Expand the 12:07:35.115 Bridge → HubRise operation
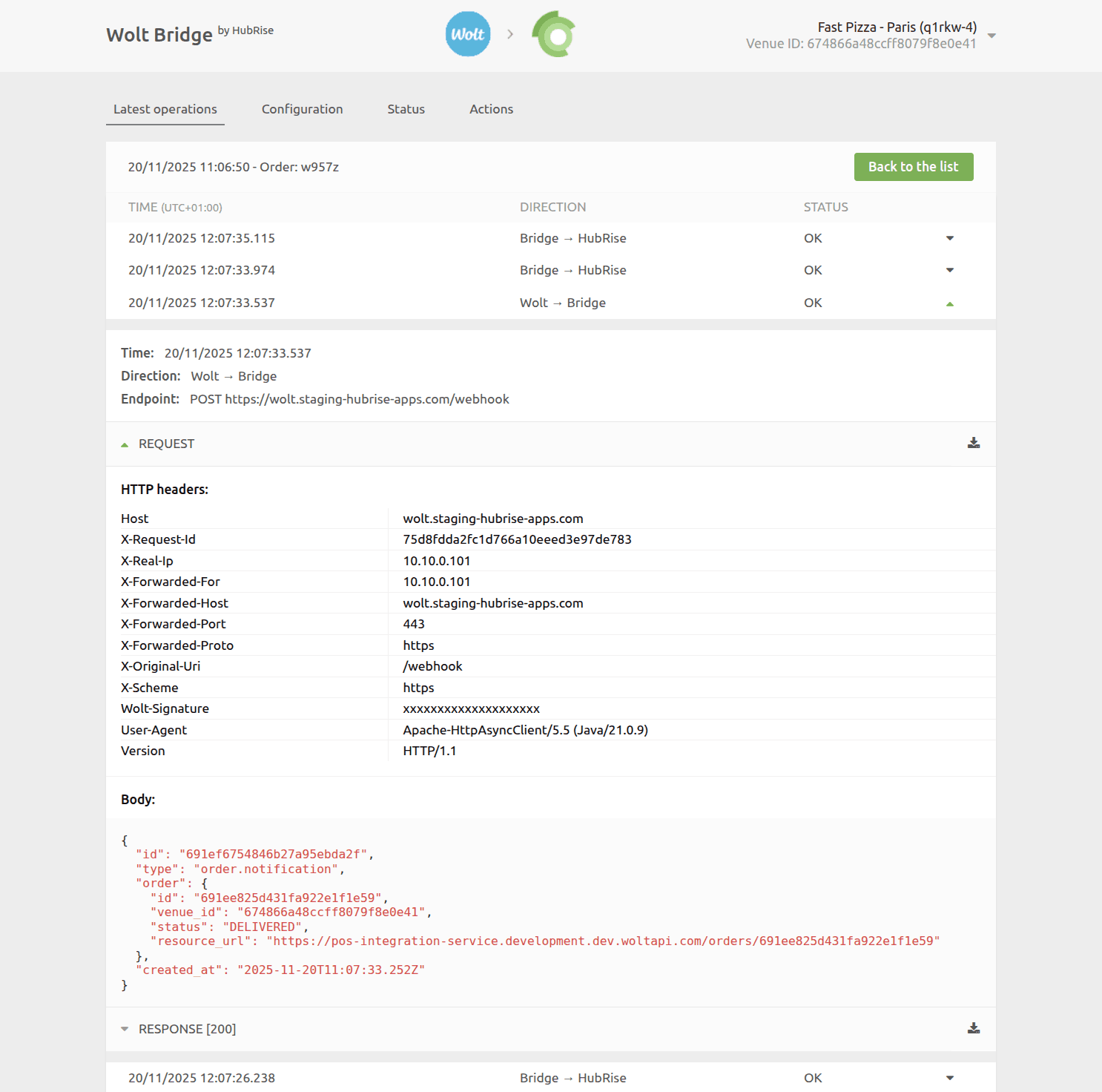 click(950, 238)
